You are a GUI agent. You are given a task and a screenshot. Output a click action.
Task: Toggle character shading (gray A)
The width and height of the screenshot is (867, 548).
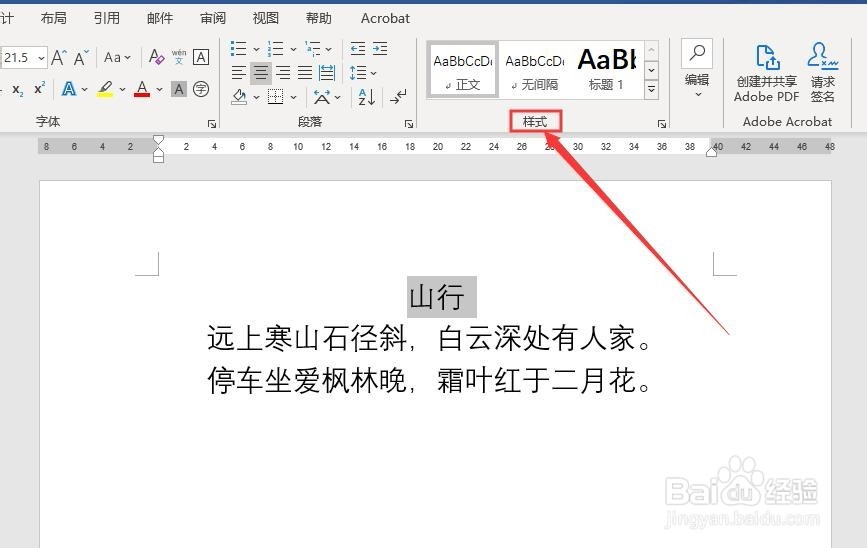tap(179, 89)
